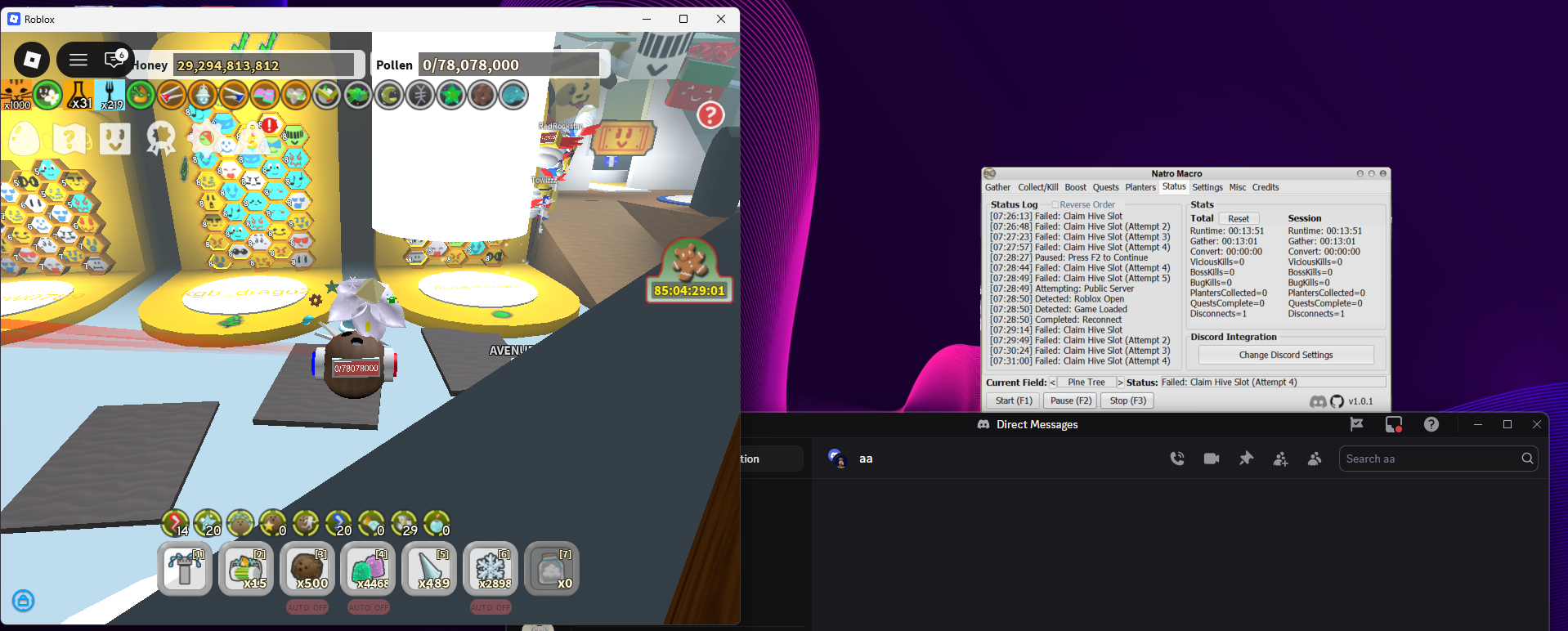Click the Stop (F3) button

coord(1128,401)
